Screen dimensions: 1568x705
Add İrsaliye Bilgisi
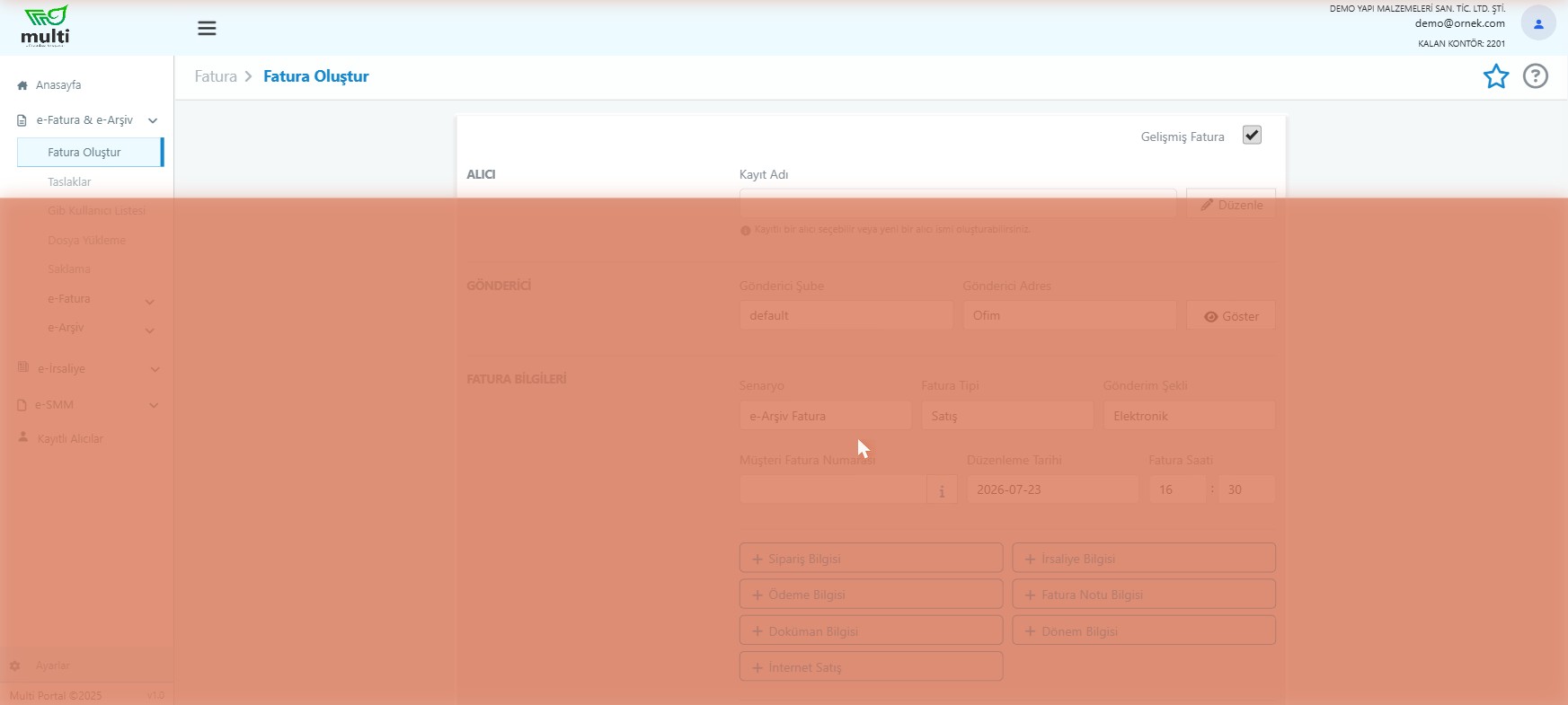[1144, 558]
